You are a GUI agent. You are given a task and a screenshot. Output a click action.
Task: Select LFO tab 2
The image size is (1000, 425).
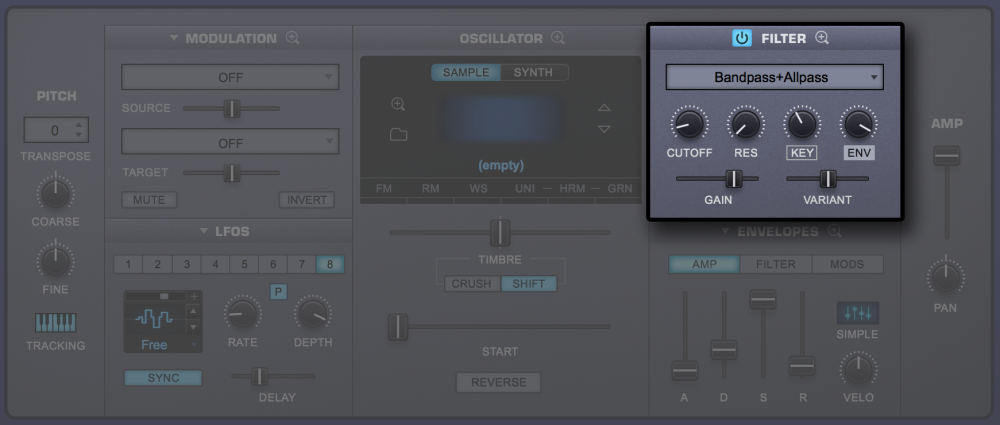click(x=158, y=264)
